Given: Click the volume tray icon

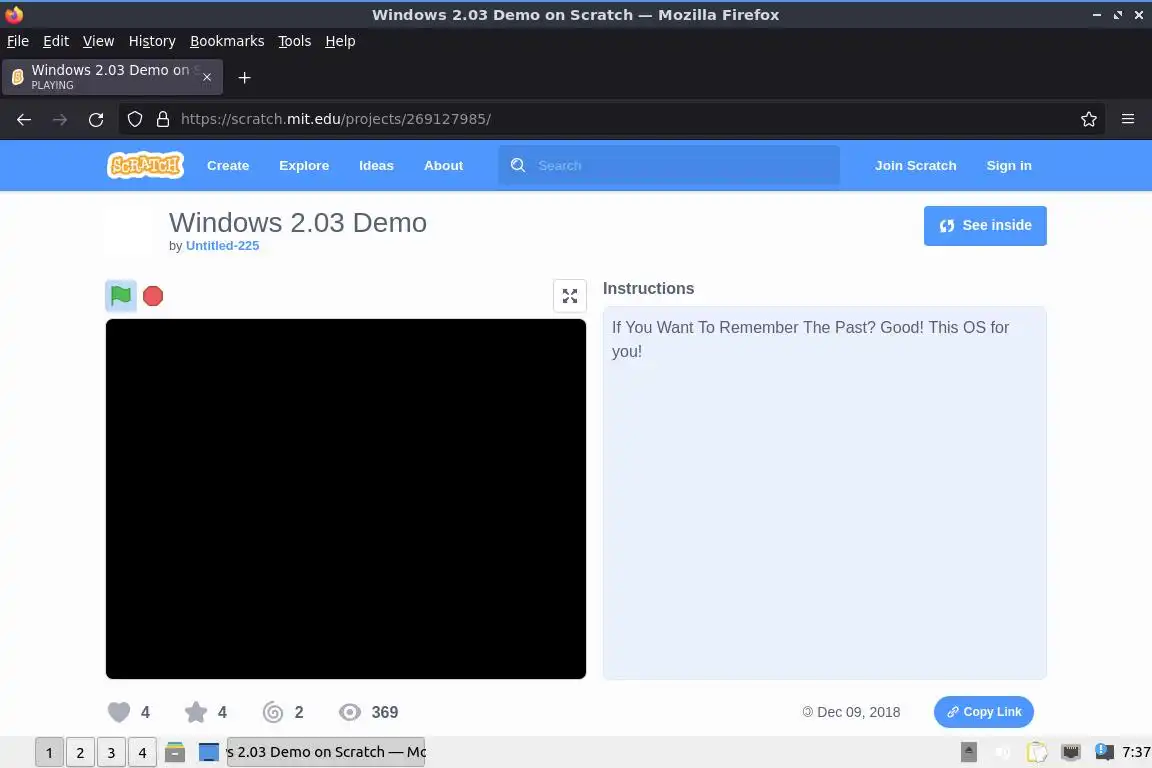Looking at the screenshot, I should (1002, 752).
